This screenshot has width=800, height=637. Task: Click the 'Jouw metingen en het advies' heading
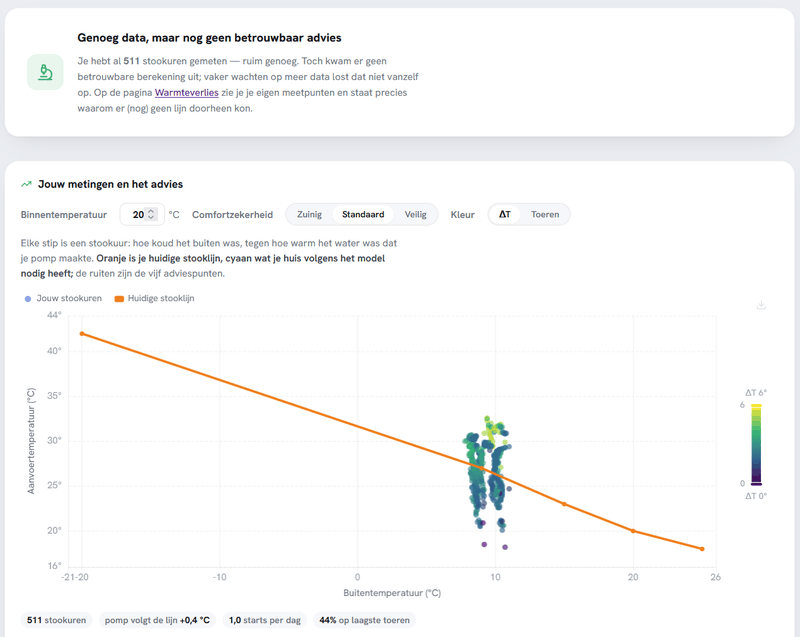pos(110,184)
